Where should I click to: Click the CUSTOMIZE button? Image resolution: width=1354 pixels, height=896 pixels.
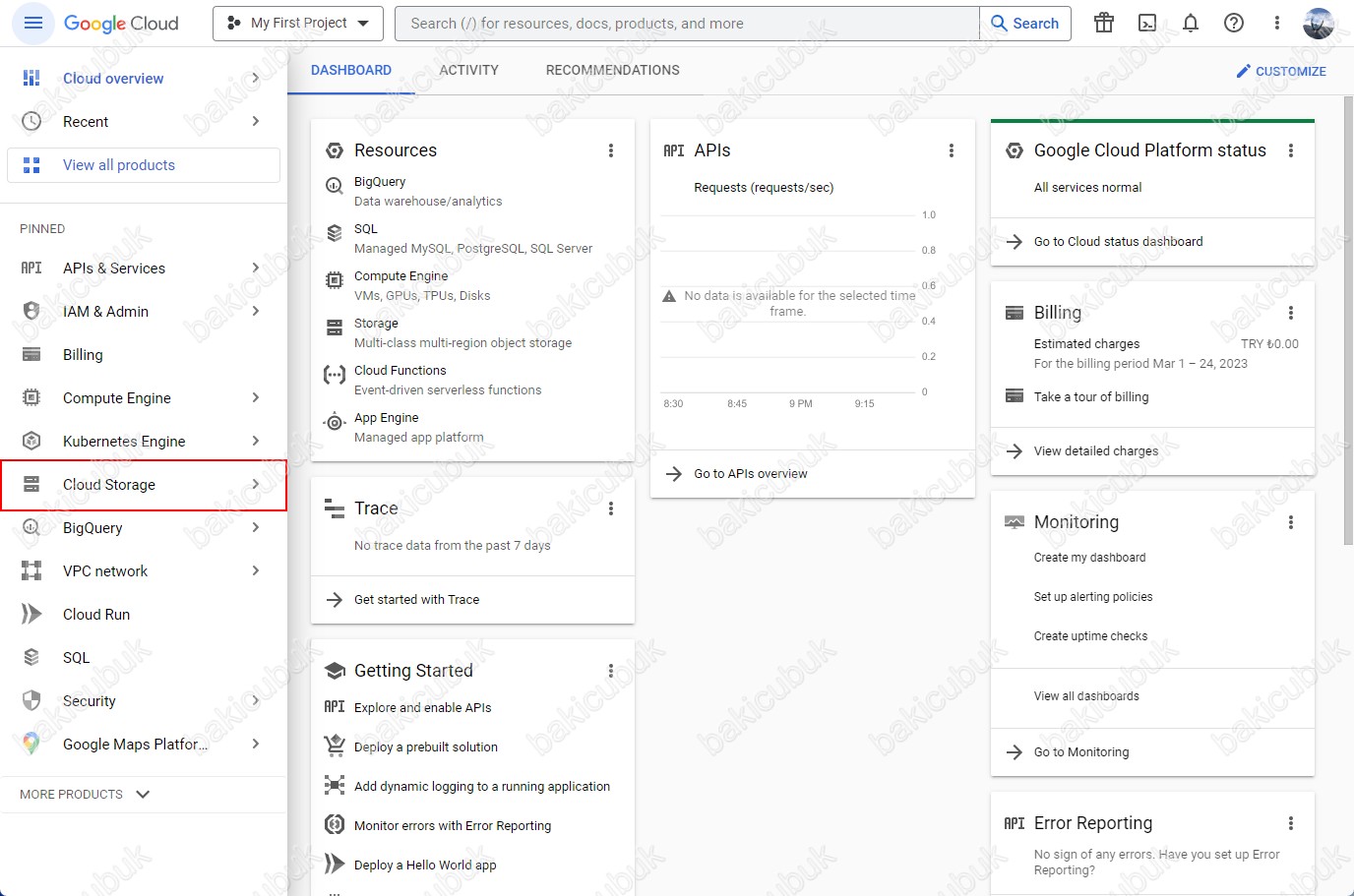click(x=1281, y=71)
